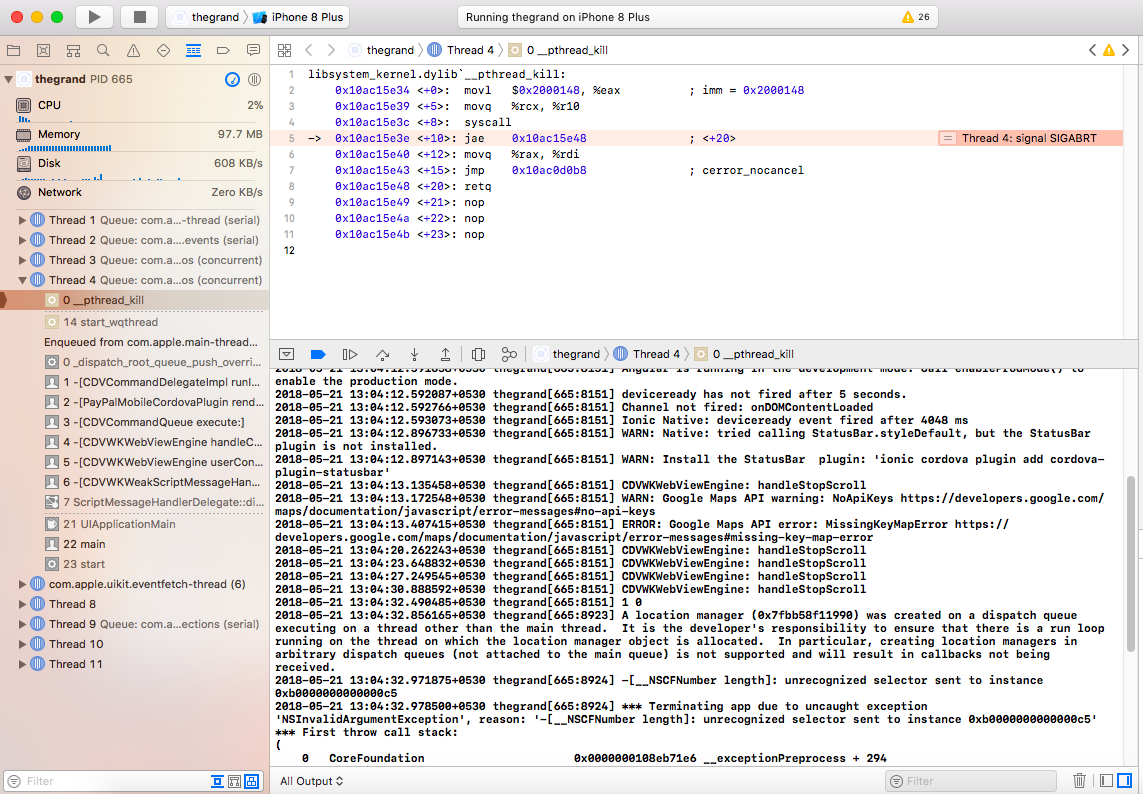This screenshot has height=794, width=1143.
Task: Select the Disk gauge row
Action: [134, 167]
